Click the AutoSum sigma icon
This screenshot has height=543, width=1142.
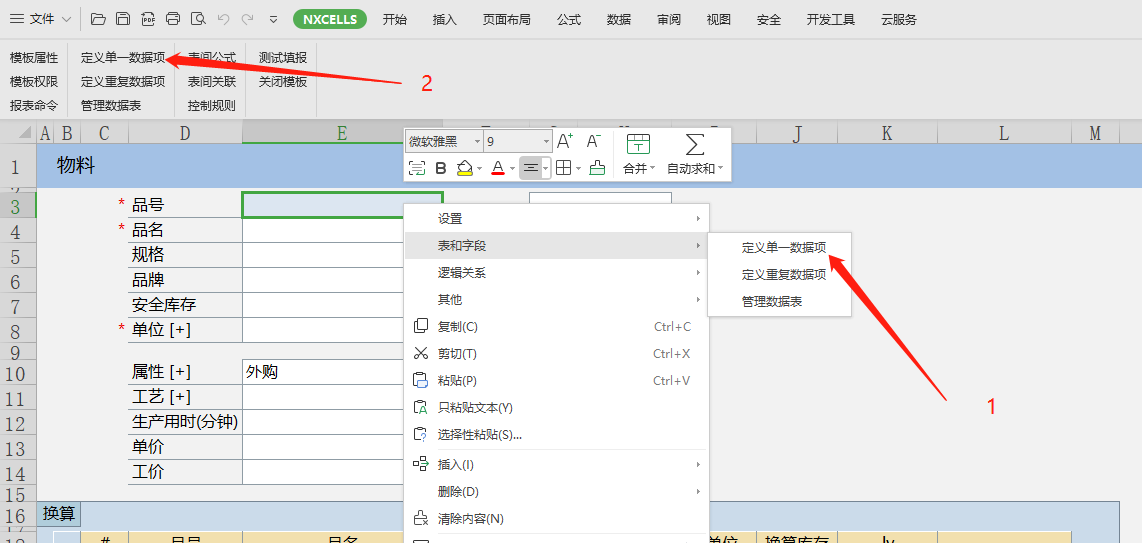695,144
